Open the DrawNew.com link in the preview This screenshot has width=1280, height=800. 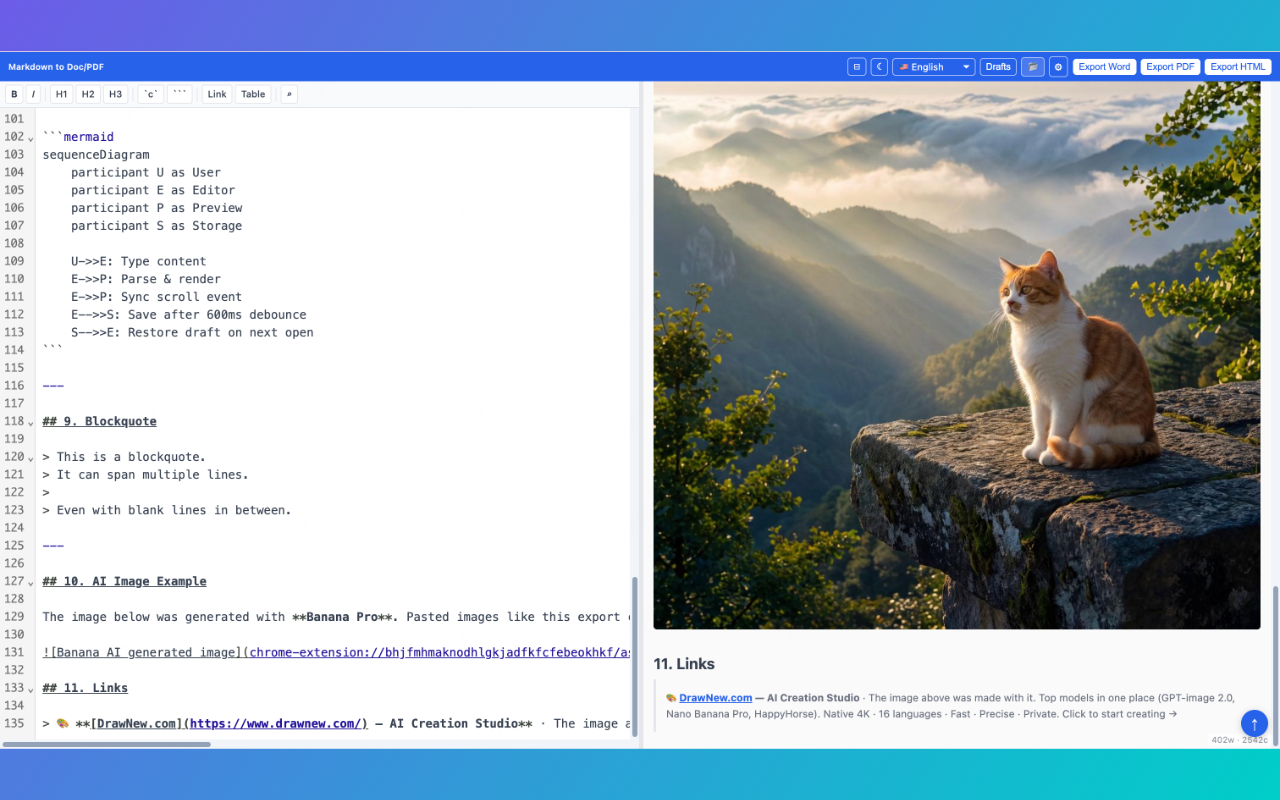click(715, 698)
